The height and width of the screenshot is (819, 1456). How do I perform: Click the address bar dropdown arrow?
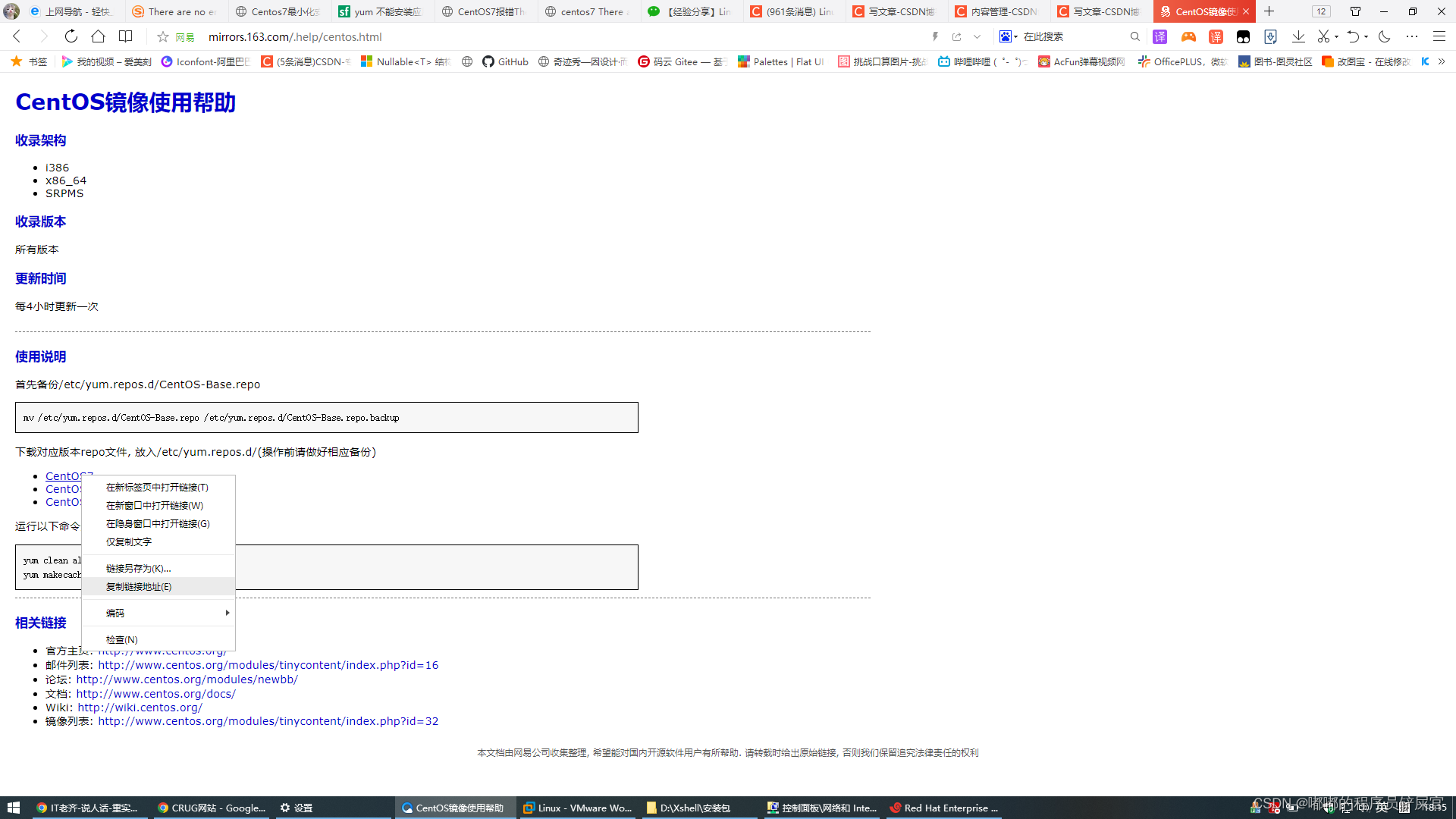tap(977, 37)
